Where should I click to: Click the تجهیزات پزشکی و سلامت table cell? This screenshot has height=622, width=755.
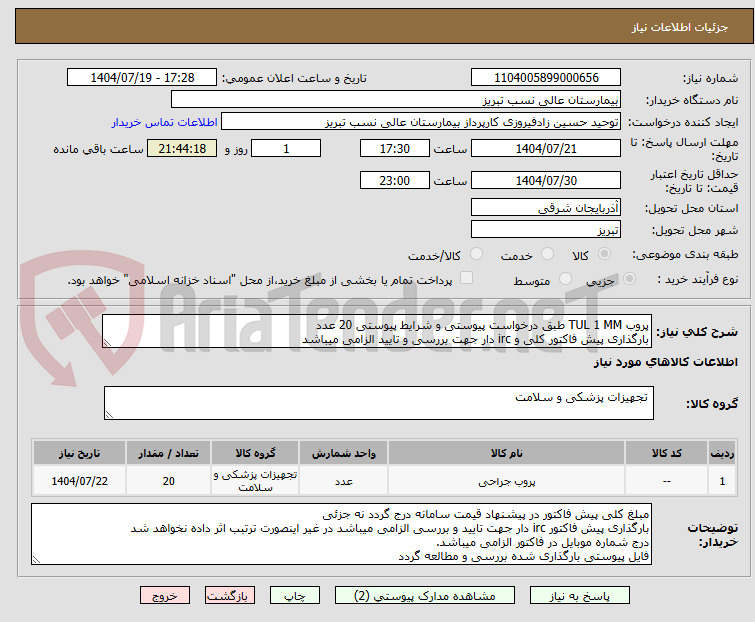pyautogui.click(x=255, y=481)
